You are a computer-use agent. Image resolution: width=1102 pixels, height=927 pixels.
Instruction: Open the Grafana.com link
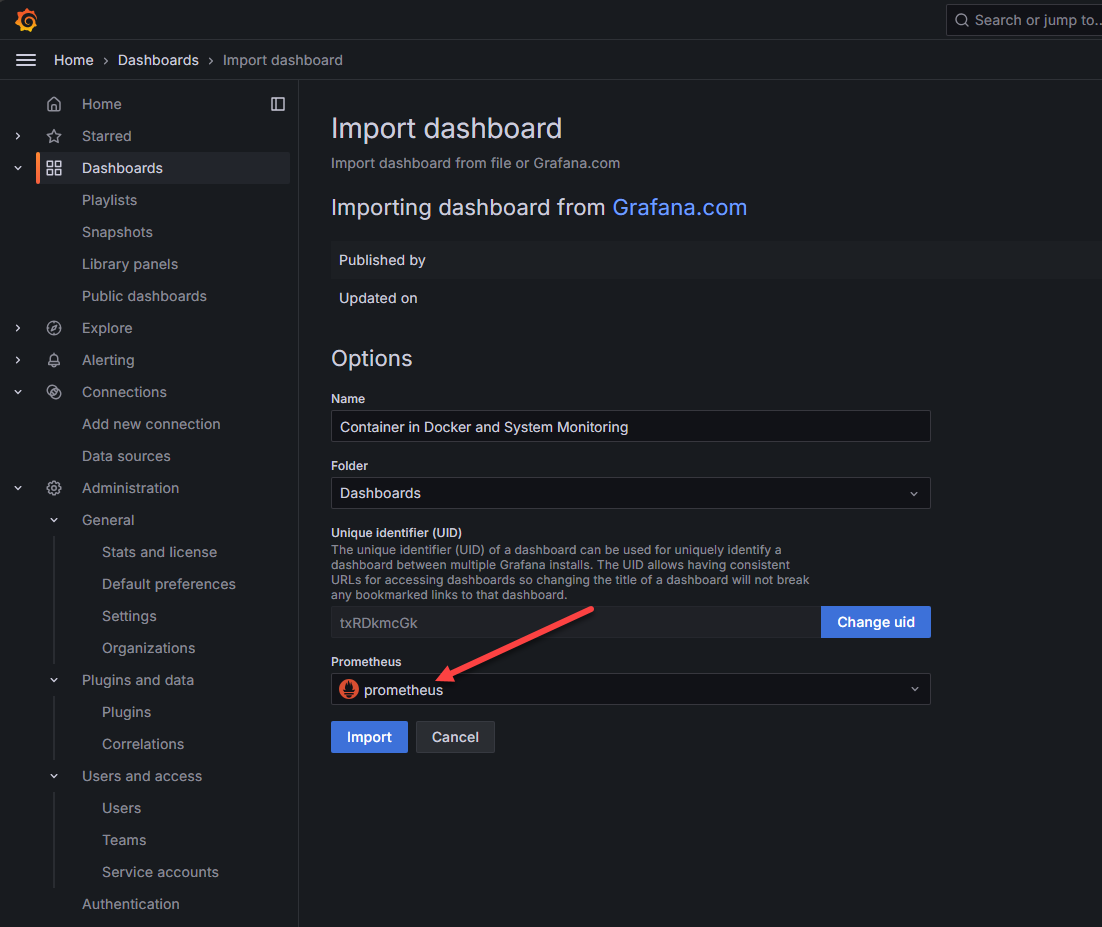point(679,207)
